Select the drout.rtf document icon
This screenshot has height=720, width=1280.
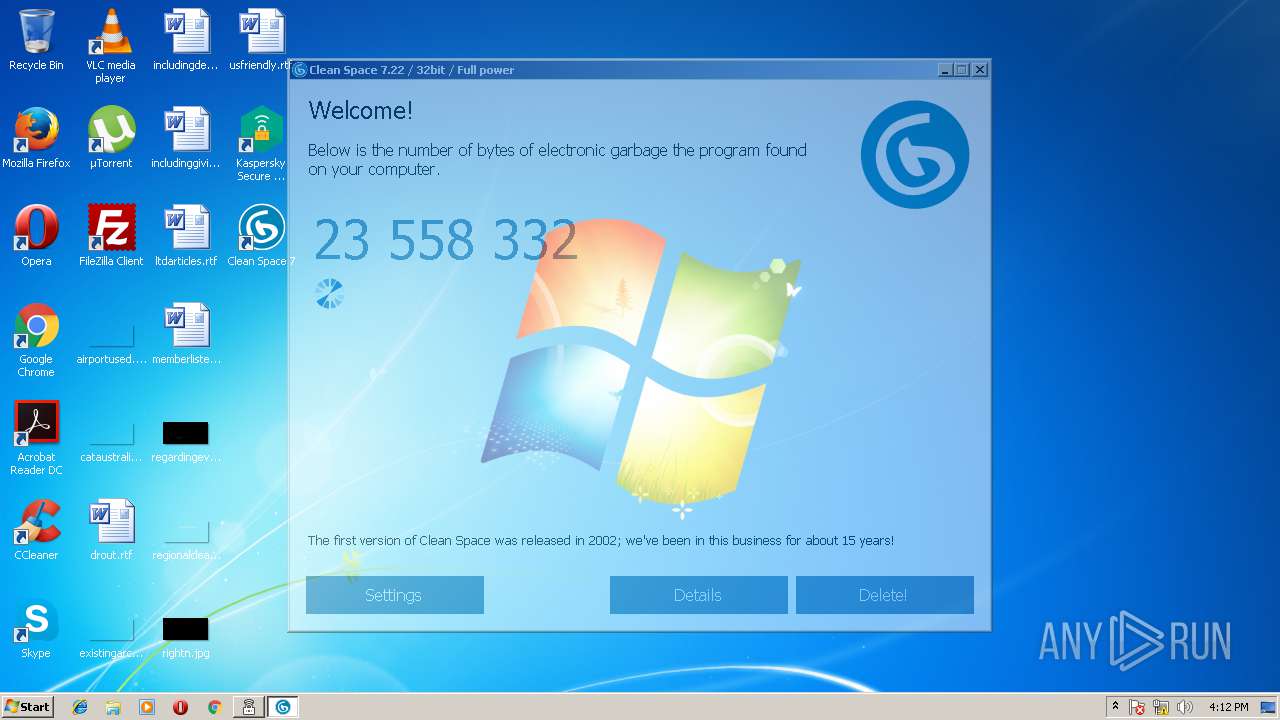click(111, 530)
